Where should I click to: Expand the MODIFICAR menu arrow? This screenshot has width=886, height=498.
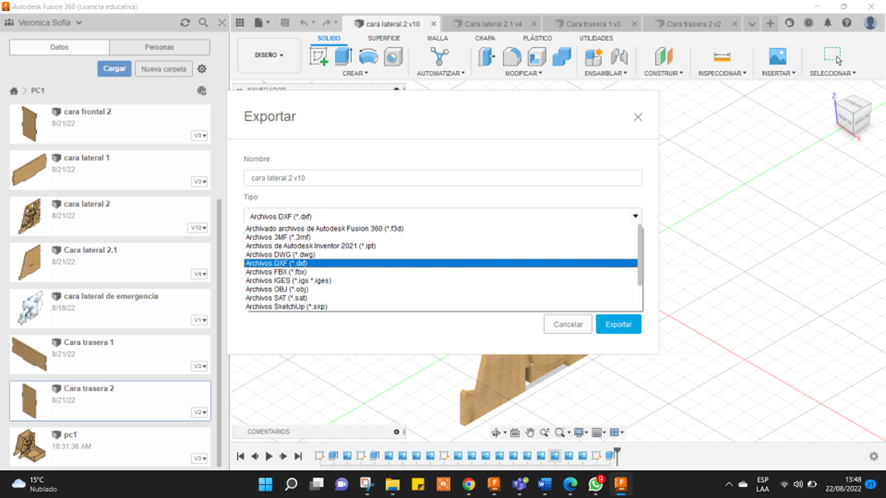coord(540,73)
